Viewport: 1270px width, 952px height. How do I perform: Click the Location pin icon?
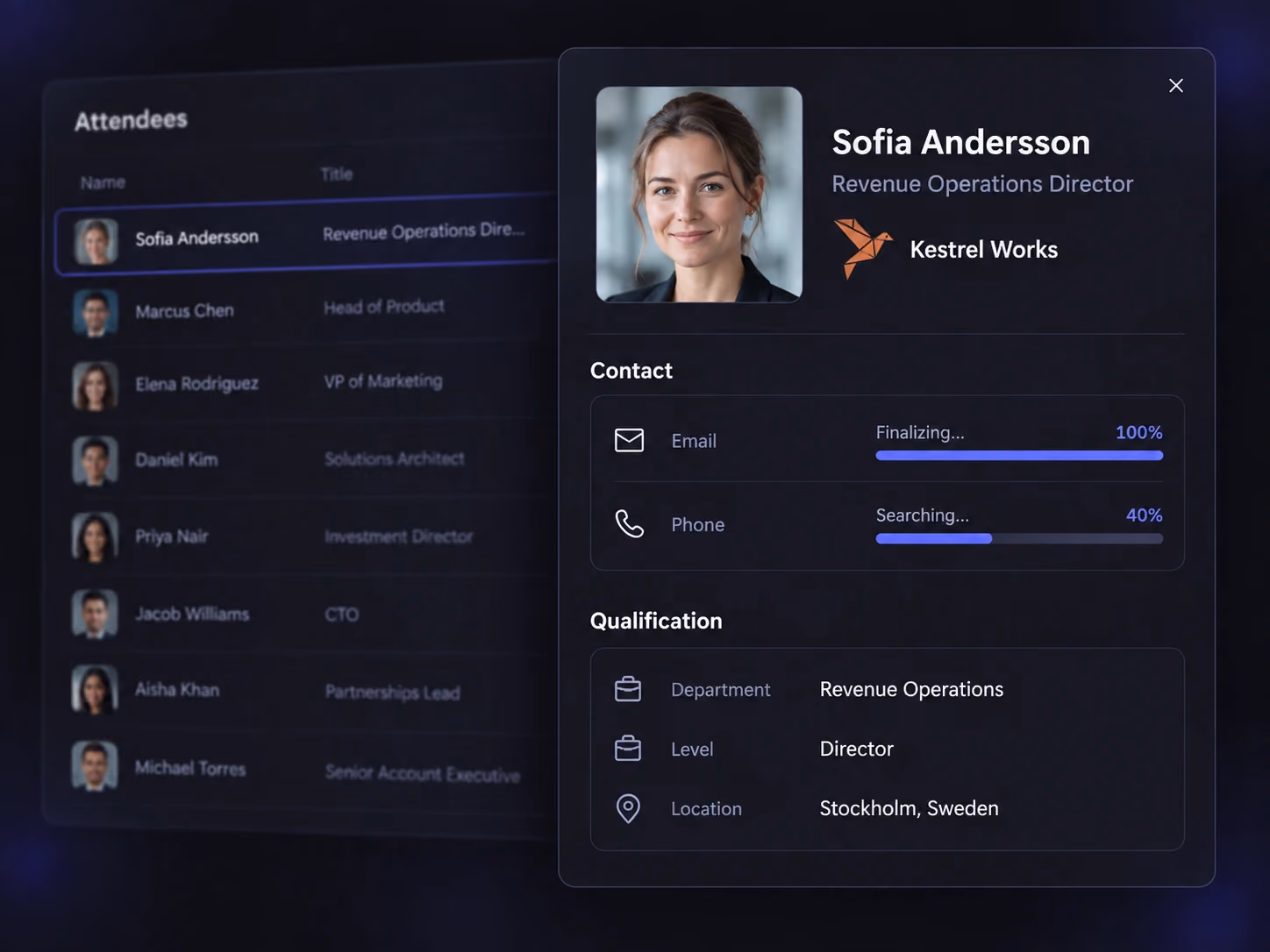click(x=628, y=808)
